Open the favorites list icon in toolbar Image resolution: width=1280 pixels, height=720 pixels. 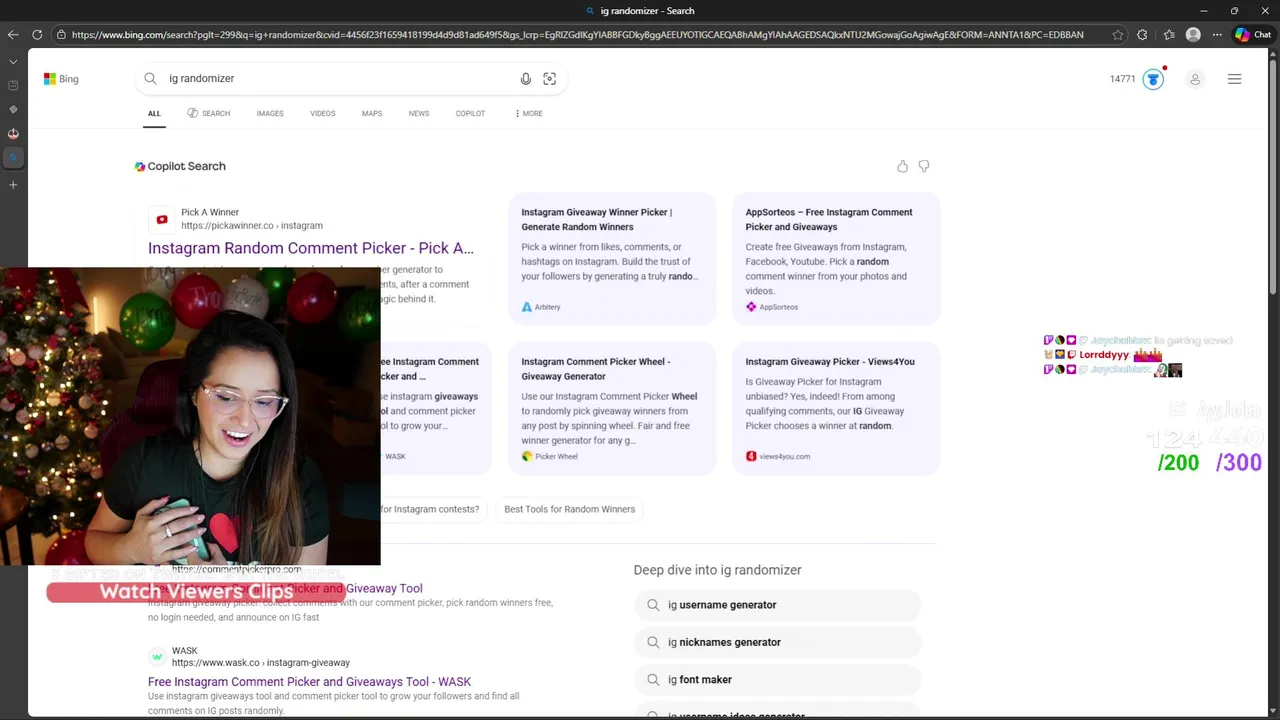point(1169,35)
